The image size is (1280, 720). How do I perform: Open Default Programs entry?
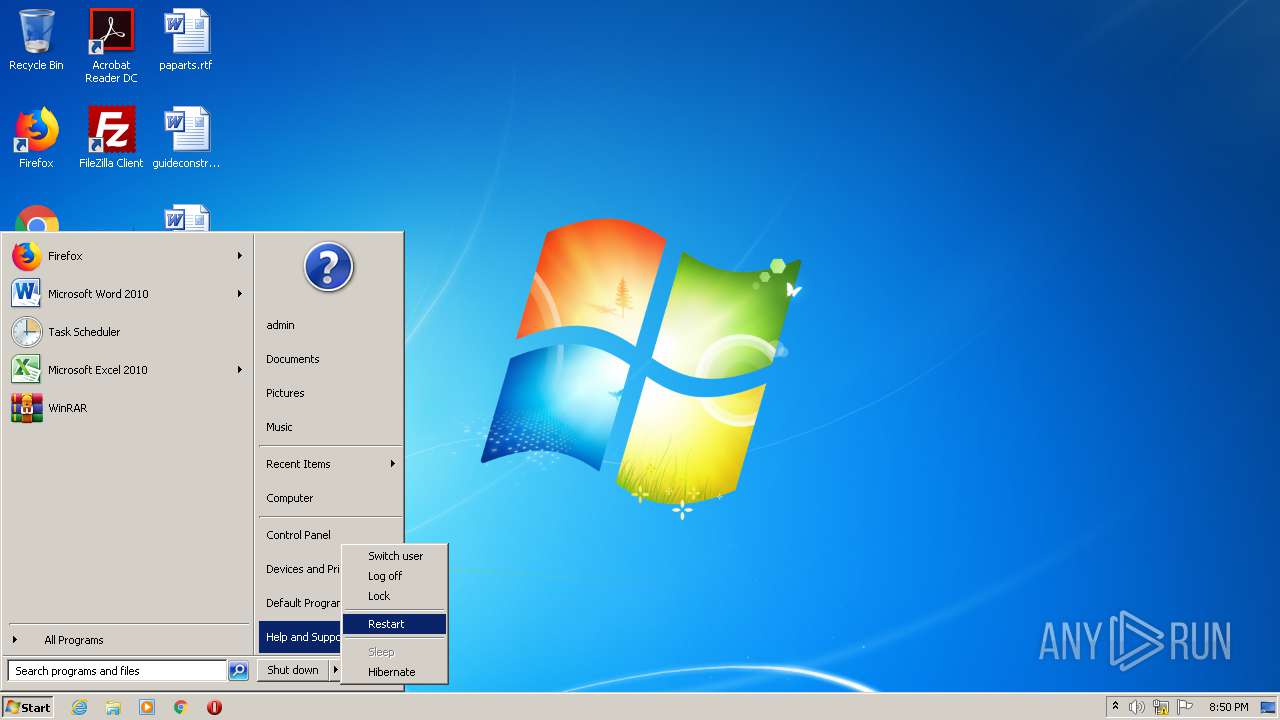[300, 603]
